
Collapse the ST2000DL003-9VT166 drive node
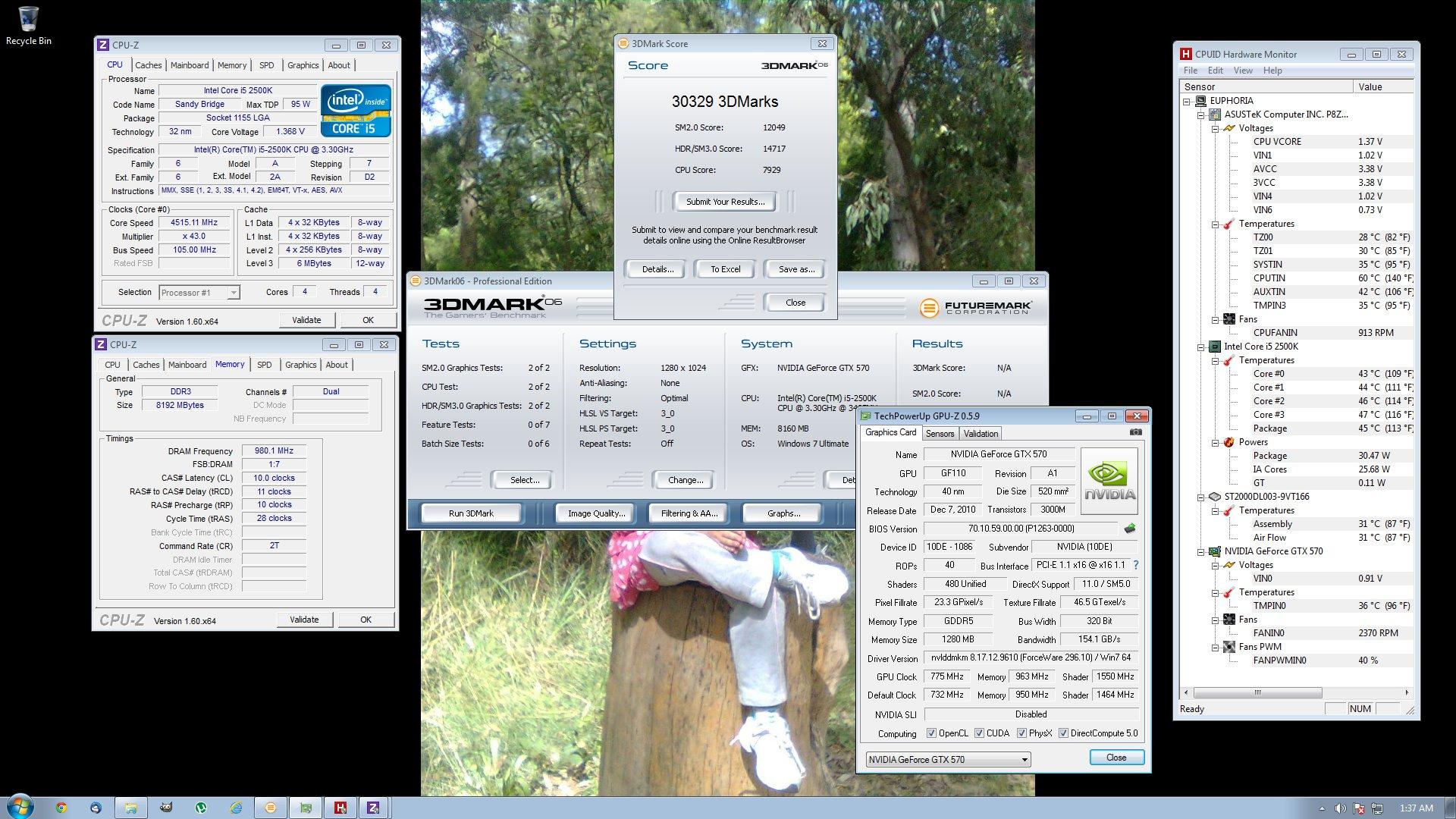pos(1201,497)
